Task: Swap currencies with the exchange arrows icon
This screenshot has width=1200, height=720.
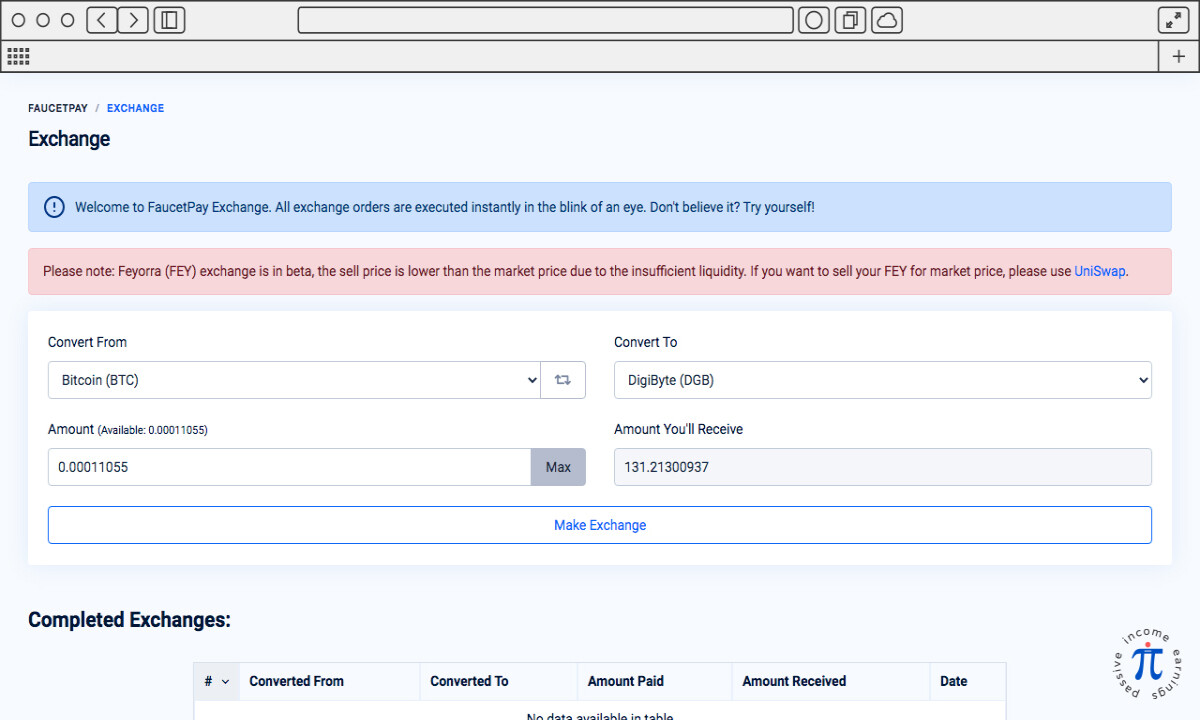Action: (x=563, y=380)
